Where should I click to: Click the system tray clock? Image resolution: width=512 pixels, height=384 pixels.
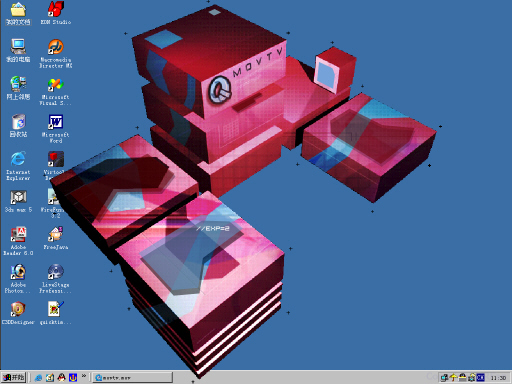(498, 378)
